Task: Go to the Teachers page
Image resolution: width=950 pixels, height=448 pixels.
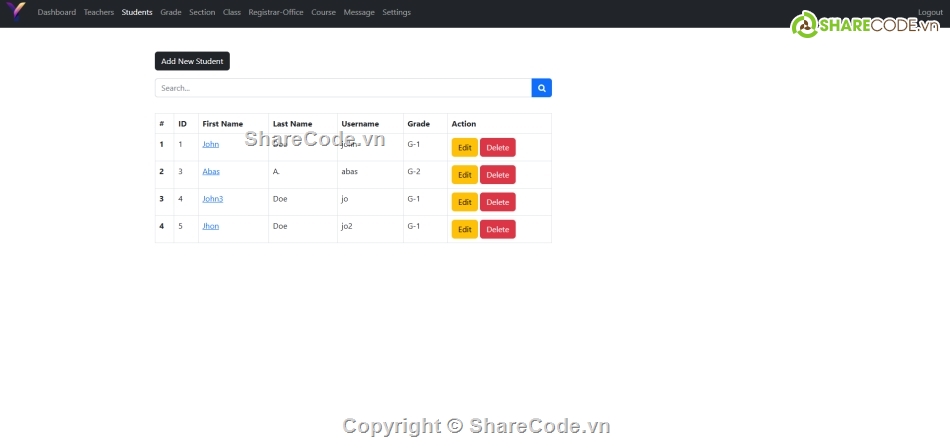Action: [x=99, y=13]
